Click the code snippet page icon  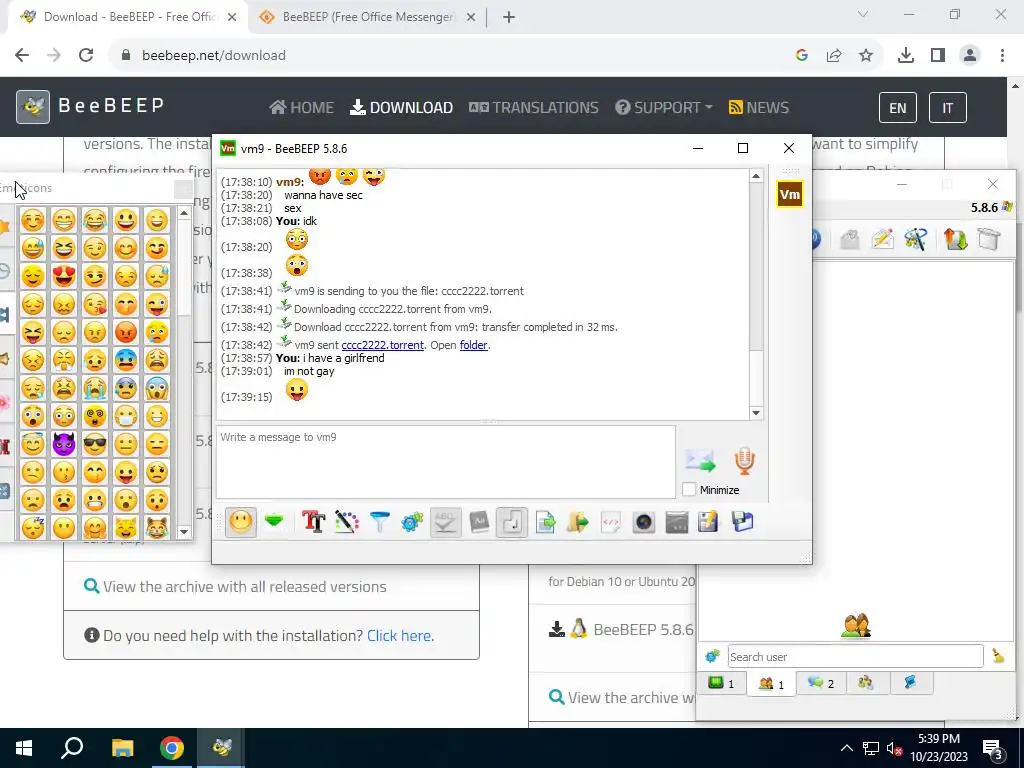pyautogui.click(x=611, y=522)
